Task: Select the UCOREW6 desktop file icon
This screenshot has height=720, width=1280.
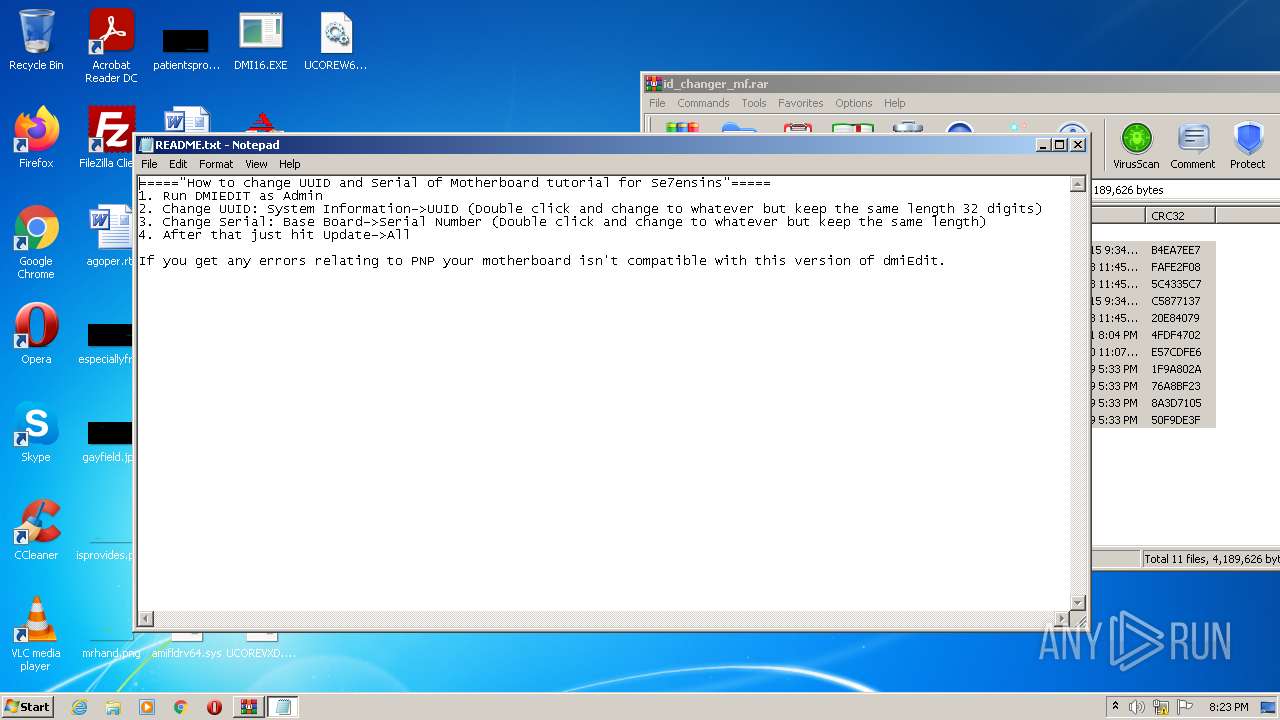Action: [336, 40]
